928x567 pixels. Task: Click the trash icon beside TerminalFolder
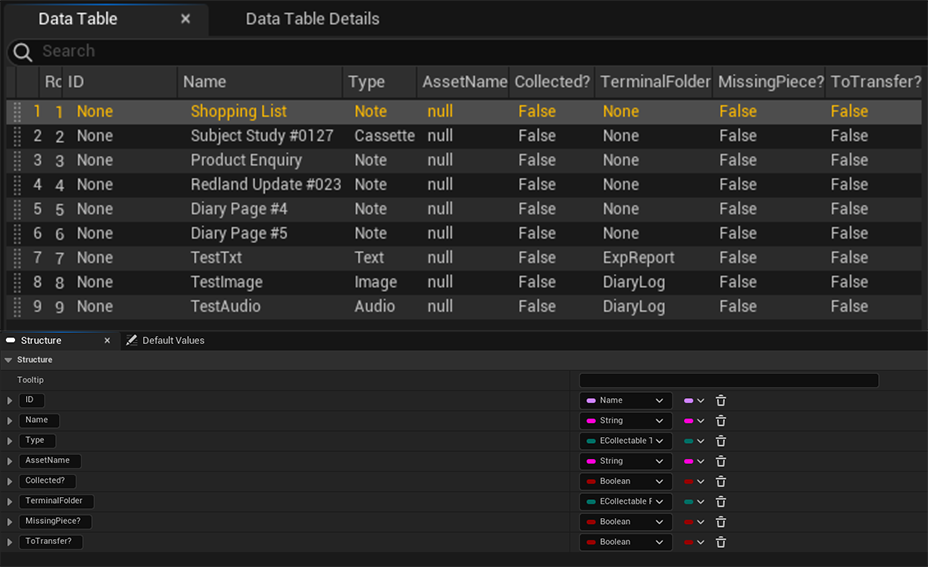point(721,502)
